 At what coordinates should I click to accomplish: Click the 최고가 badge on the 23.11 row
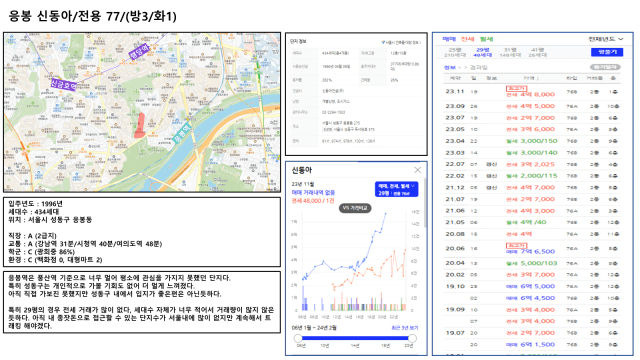(516, 88)
